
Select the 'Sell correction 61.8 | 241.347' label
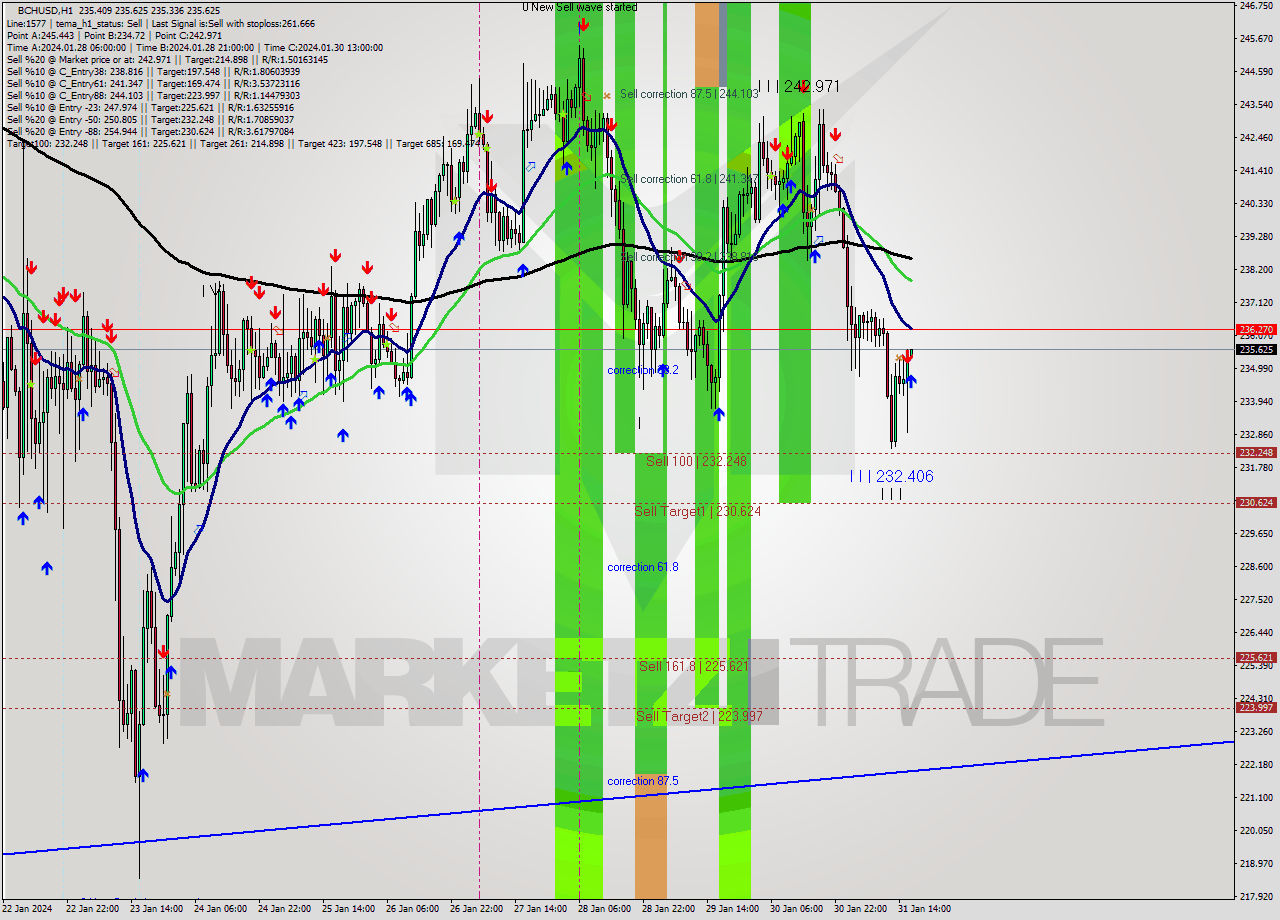(x=689, y=179)
